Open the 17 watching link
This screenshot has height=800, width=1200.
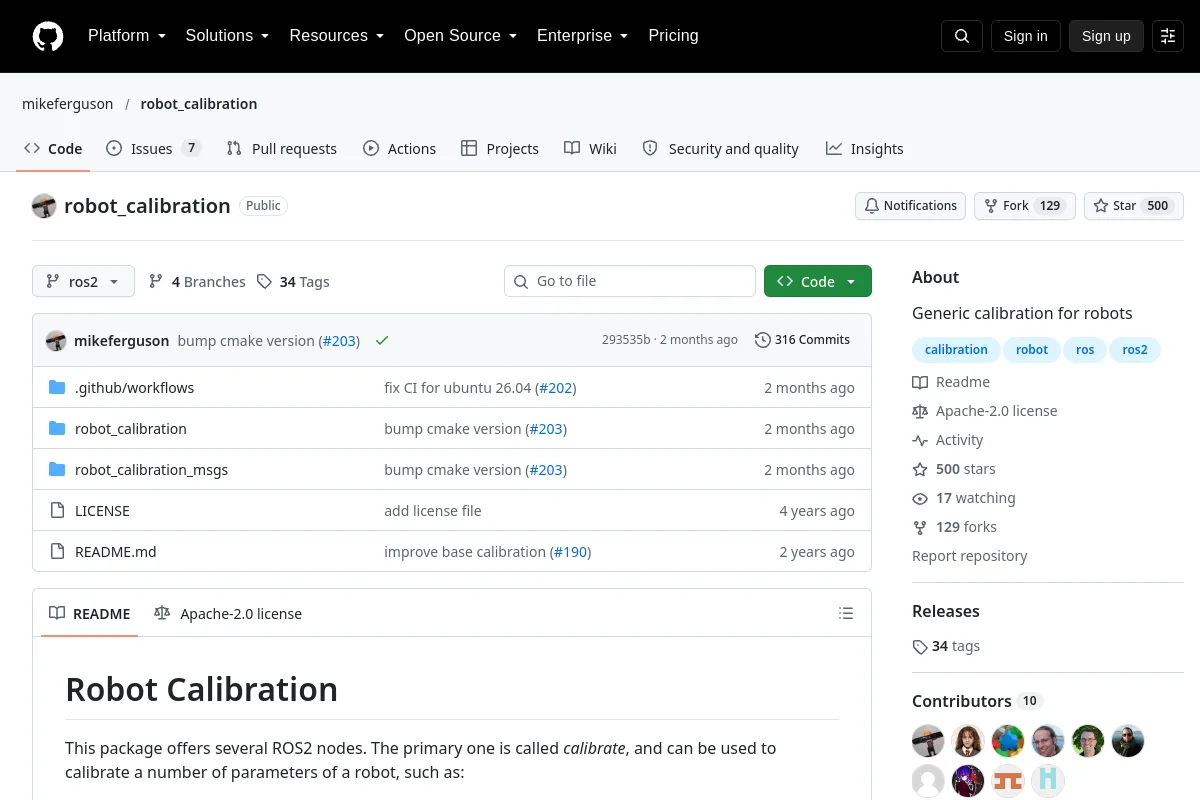[964, 498]
